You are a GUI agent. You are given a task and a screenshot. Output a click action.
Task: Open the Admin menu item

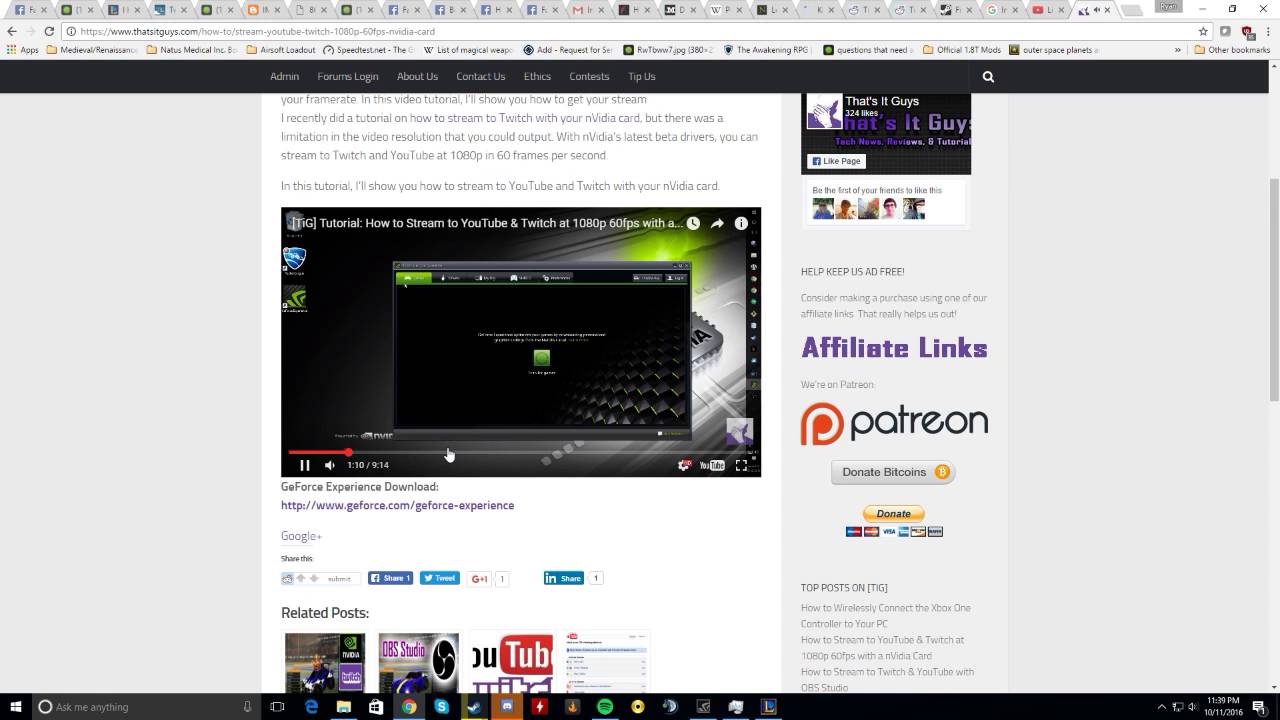pyautogui.click(x=284, y=76)
